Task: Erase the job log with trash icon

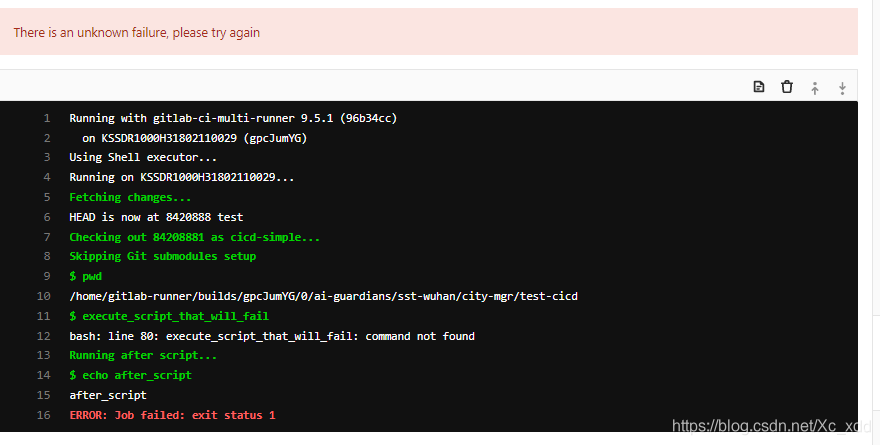Action: pos(787,86)
